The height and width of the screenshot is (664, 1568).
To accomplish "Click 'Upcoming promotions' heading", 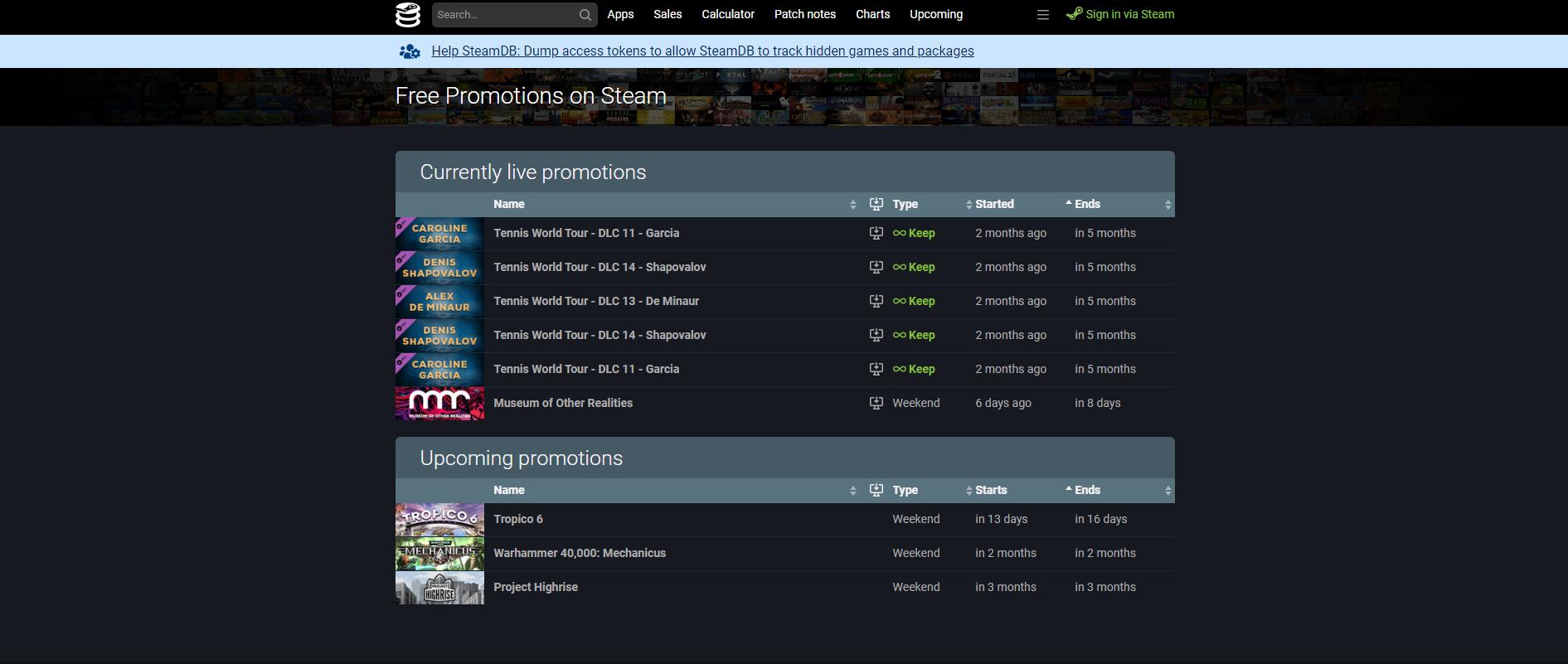I will pyautogui.click(x=522, y=458).
